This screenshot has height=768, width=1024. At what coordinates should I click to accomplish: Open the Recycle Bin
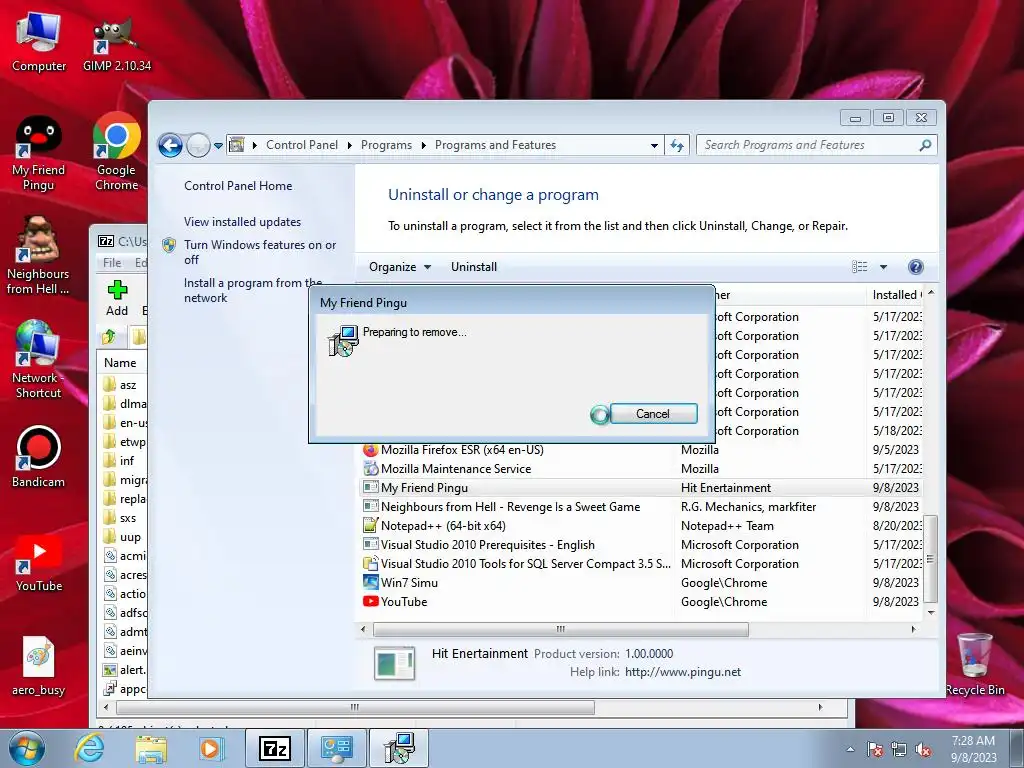tap(974, 665)
